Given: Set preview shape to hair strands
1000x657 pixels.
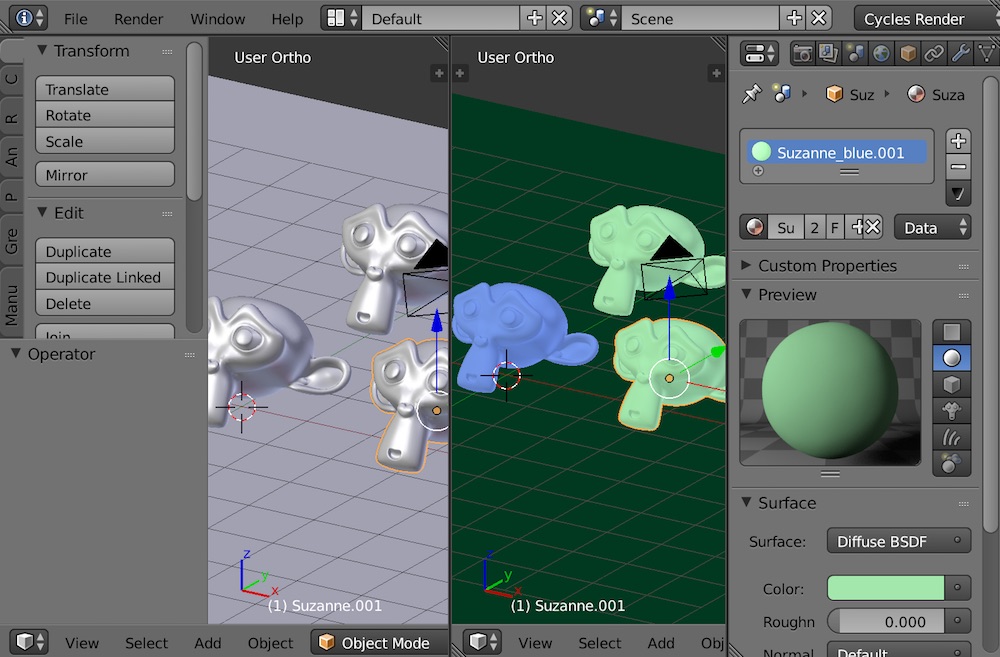Looking at the screenshot, I should tap(952, 437).
